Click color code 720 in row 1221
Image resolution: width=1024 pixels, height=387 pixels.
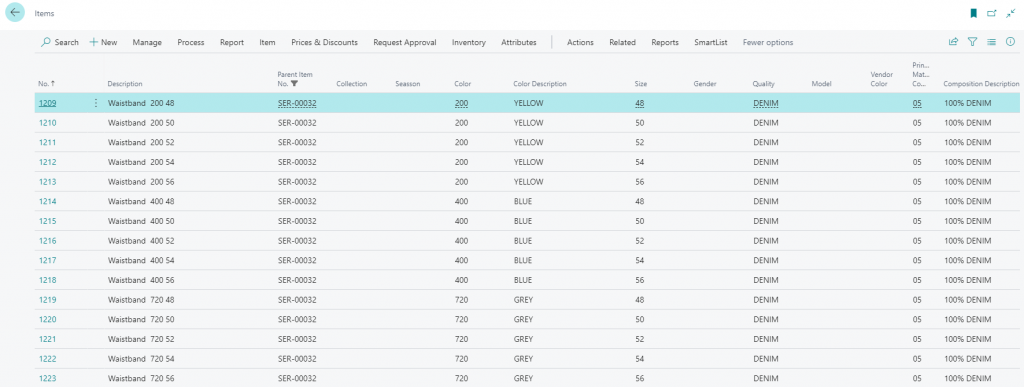[461, 339]
